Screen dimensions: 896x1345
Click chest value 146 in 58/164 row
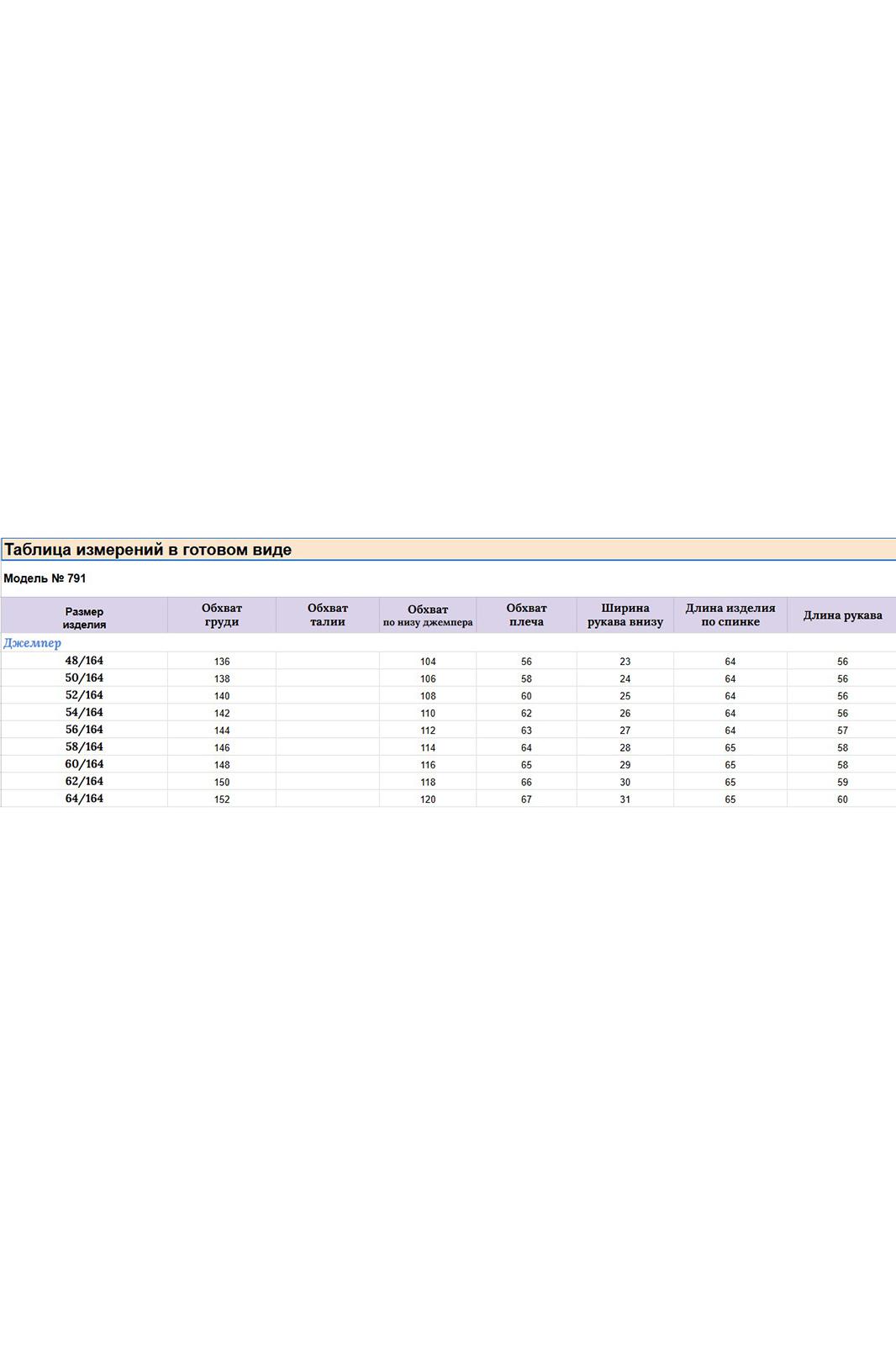click(x=222, y=748)
